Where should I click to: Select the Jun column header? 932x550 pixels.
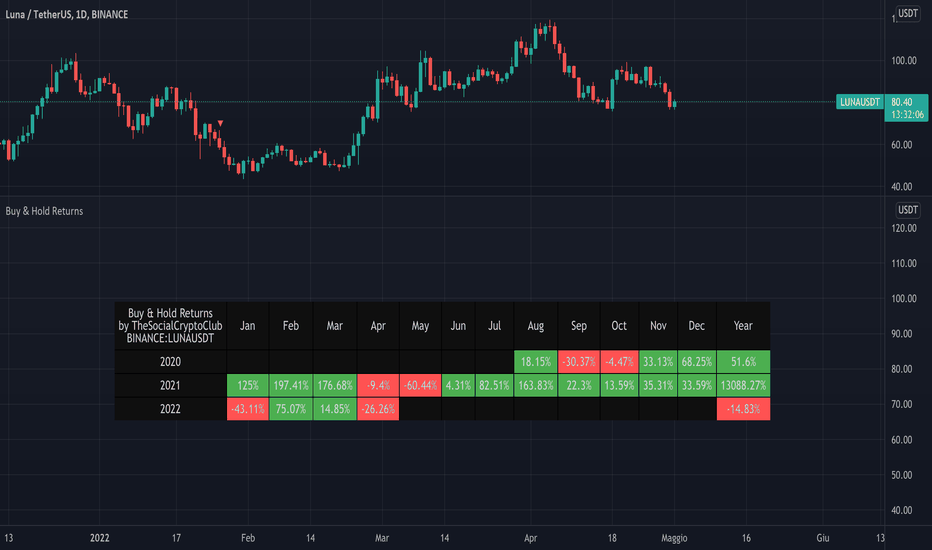pyautogui.click(x=458, y=326)
